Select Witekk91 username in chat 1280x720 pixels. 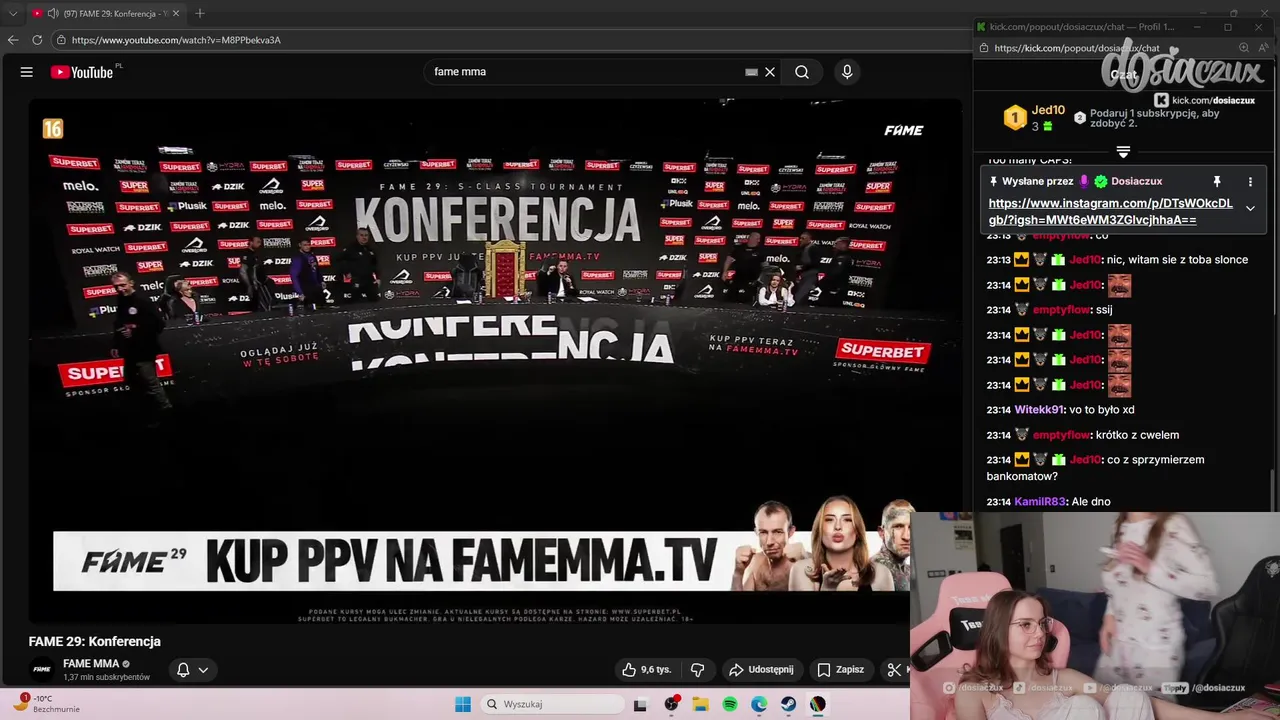click(x=1039, y=410)
